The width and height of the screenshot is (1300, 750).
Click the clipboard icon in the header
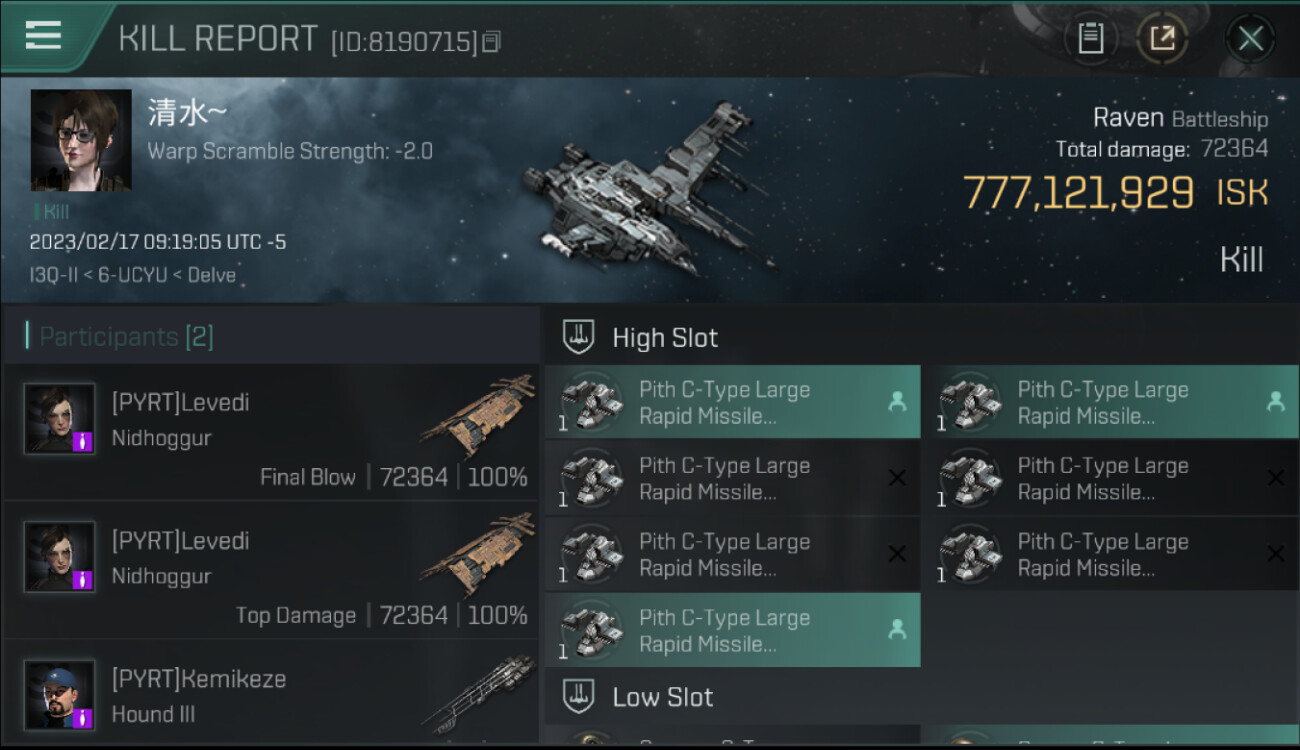(x=1090, y=39)
